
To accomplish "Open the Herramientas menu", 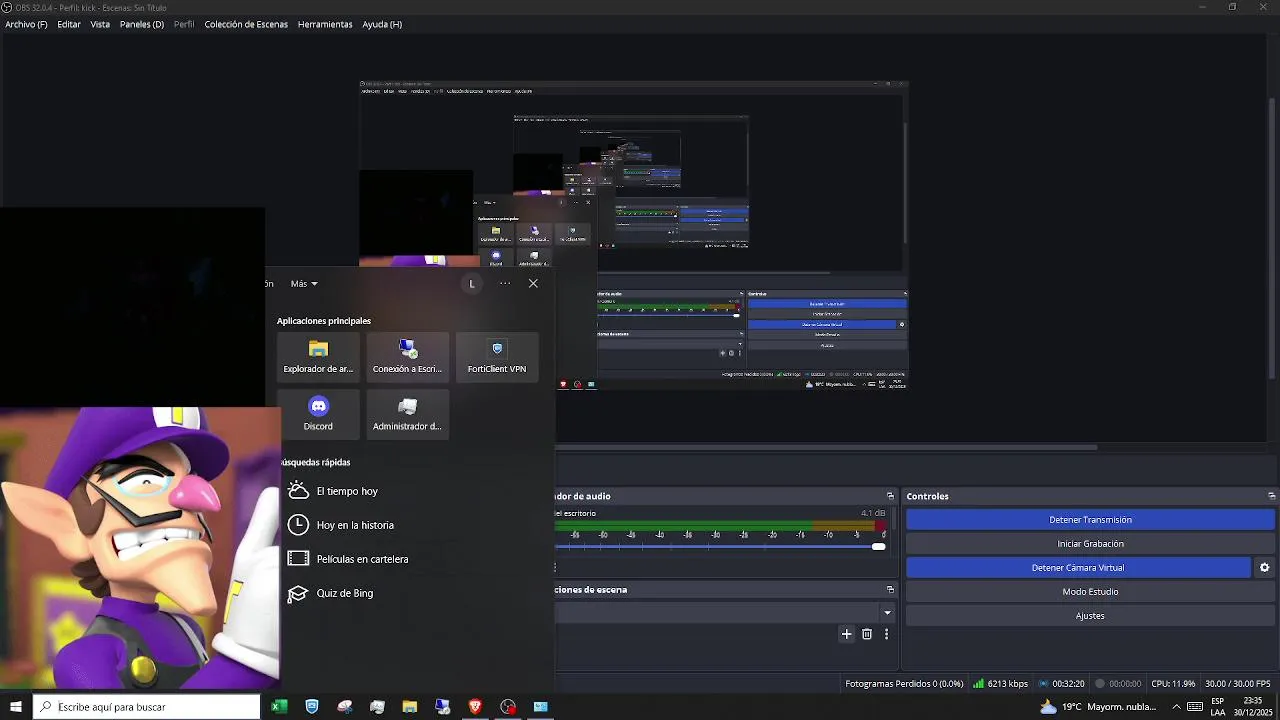I will tap(325, 24).
